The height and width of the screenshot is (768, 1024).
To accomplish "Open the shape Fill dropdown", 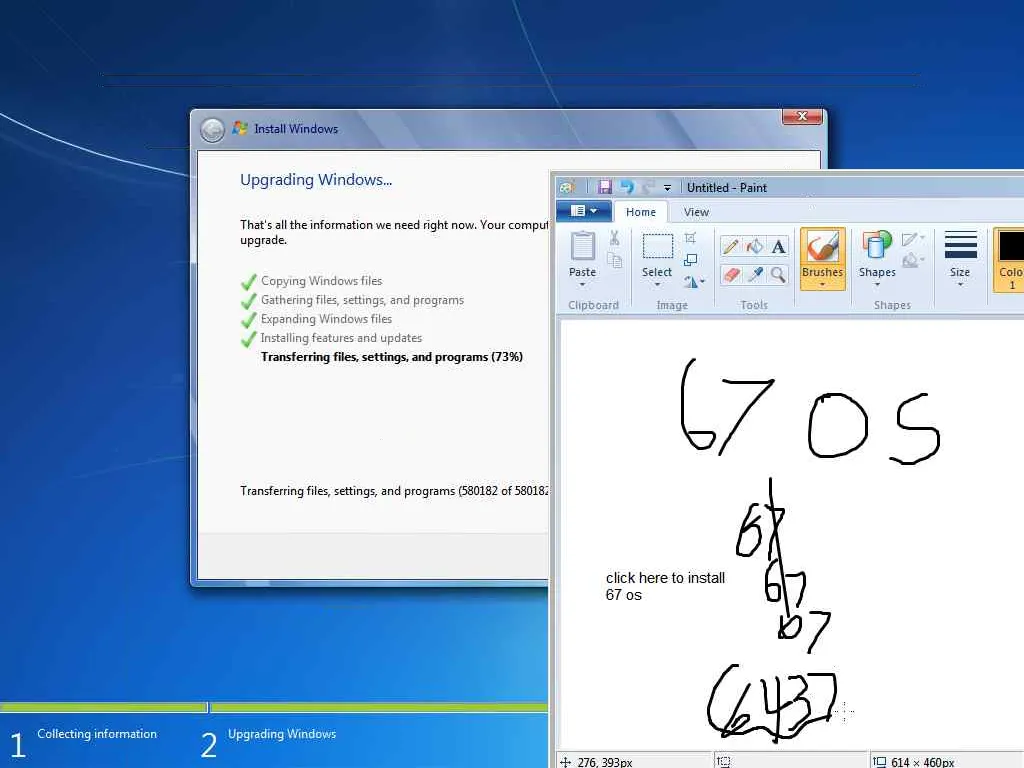I will (x=913, y=261).
